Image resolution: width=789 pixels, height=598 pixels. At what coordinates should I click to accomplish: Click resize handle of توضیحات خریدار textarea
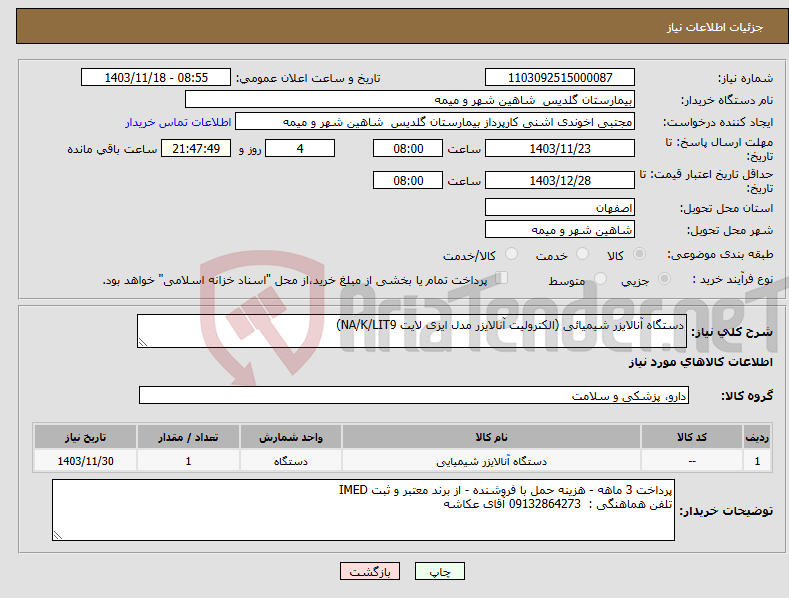[57, 536]
